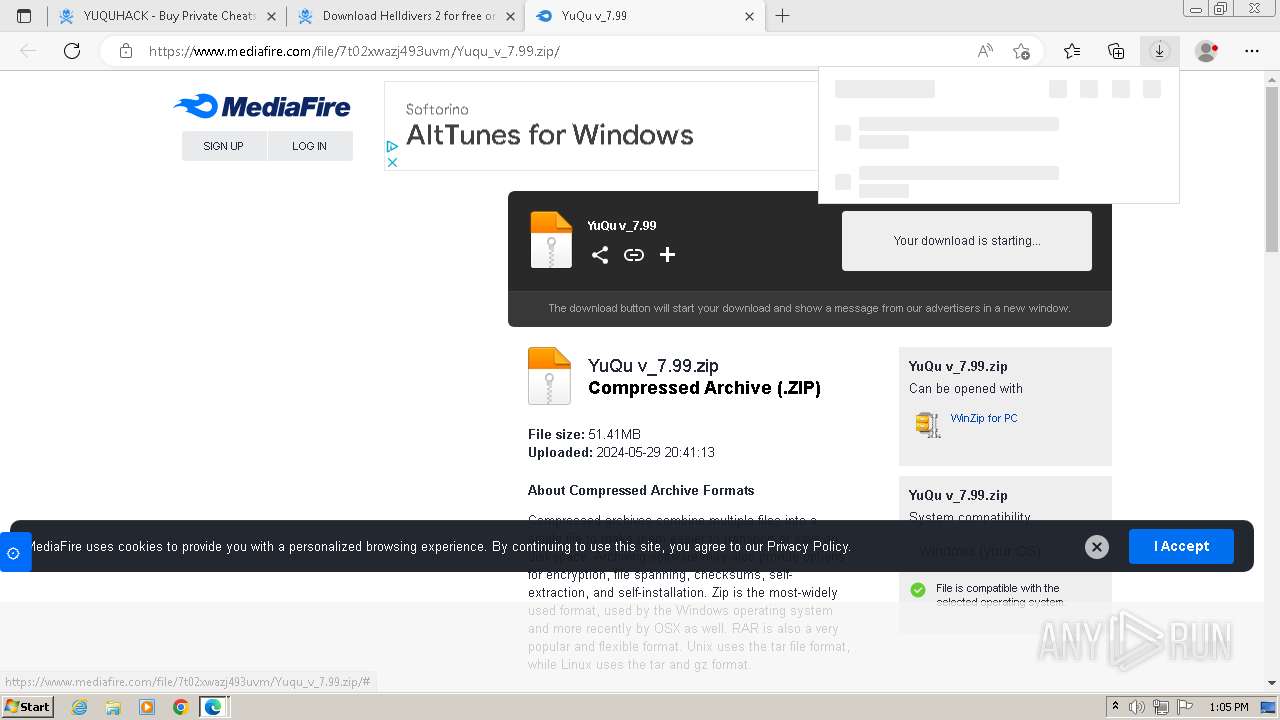
Task: Go back to previous page
Action: [x=28, y=51]
